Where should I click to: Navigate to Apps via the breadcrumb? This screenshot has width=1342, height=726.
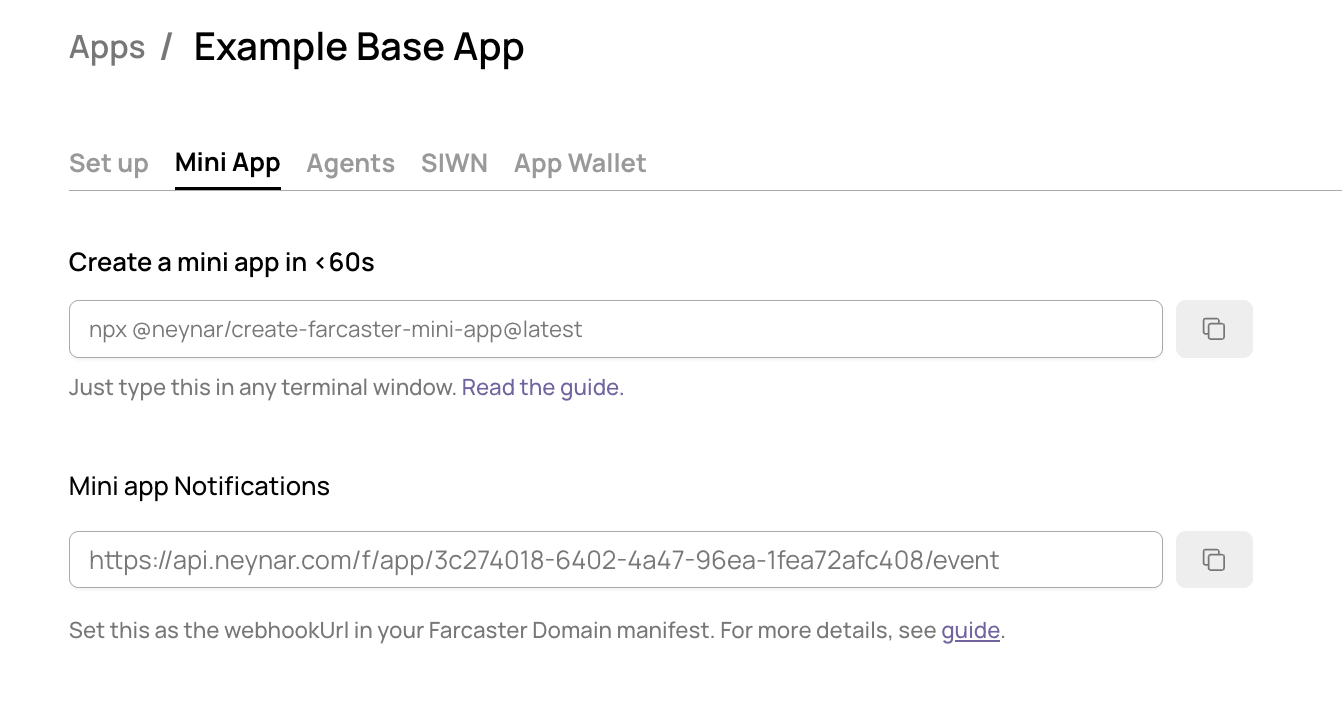coord(107,47)
